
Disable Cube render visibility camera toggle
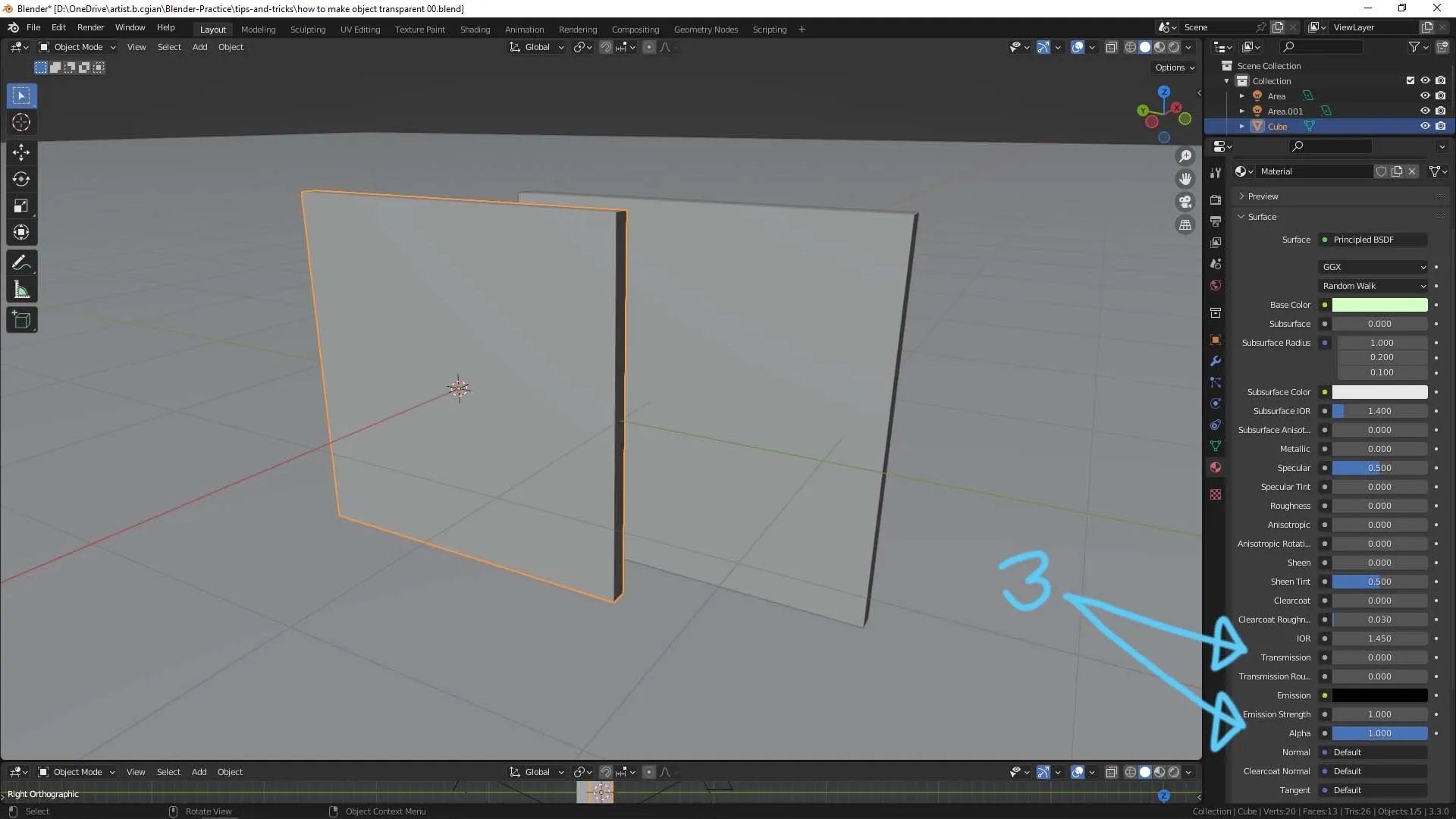(1442, 126)
